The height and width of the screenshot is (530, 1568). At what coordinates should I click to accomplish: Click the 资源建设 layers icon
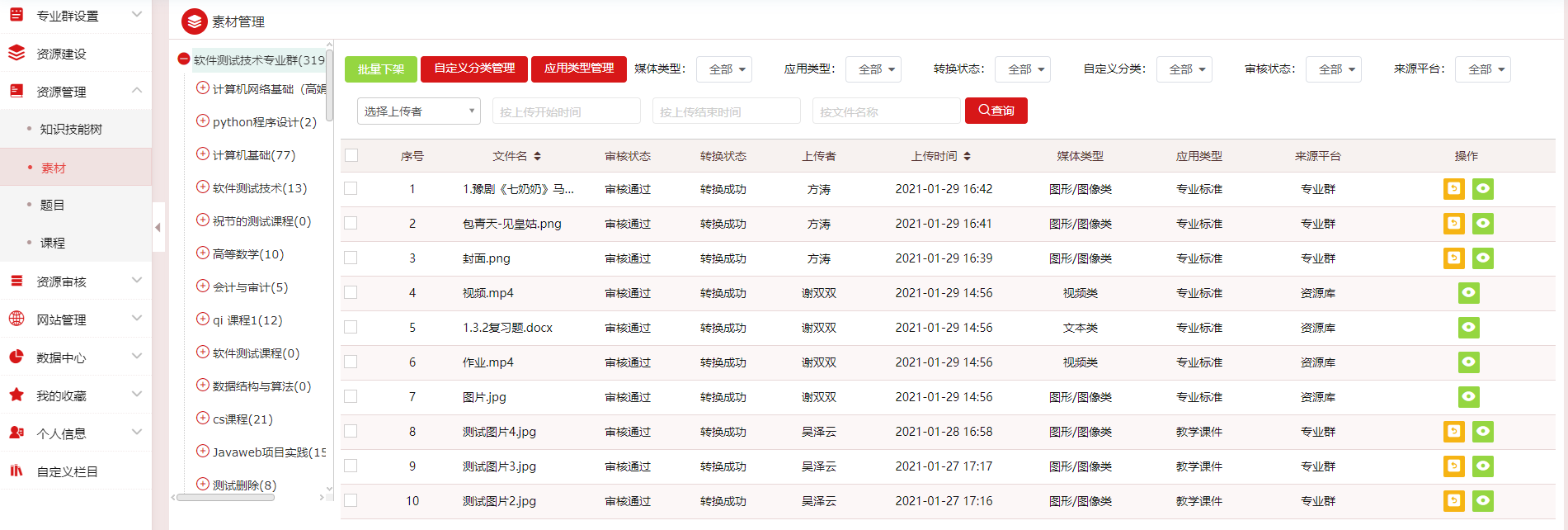point(16,53)
